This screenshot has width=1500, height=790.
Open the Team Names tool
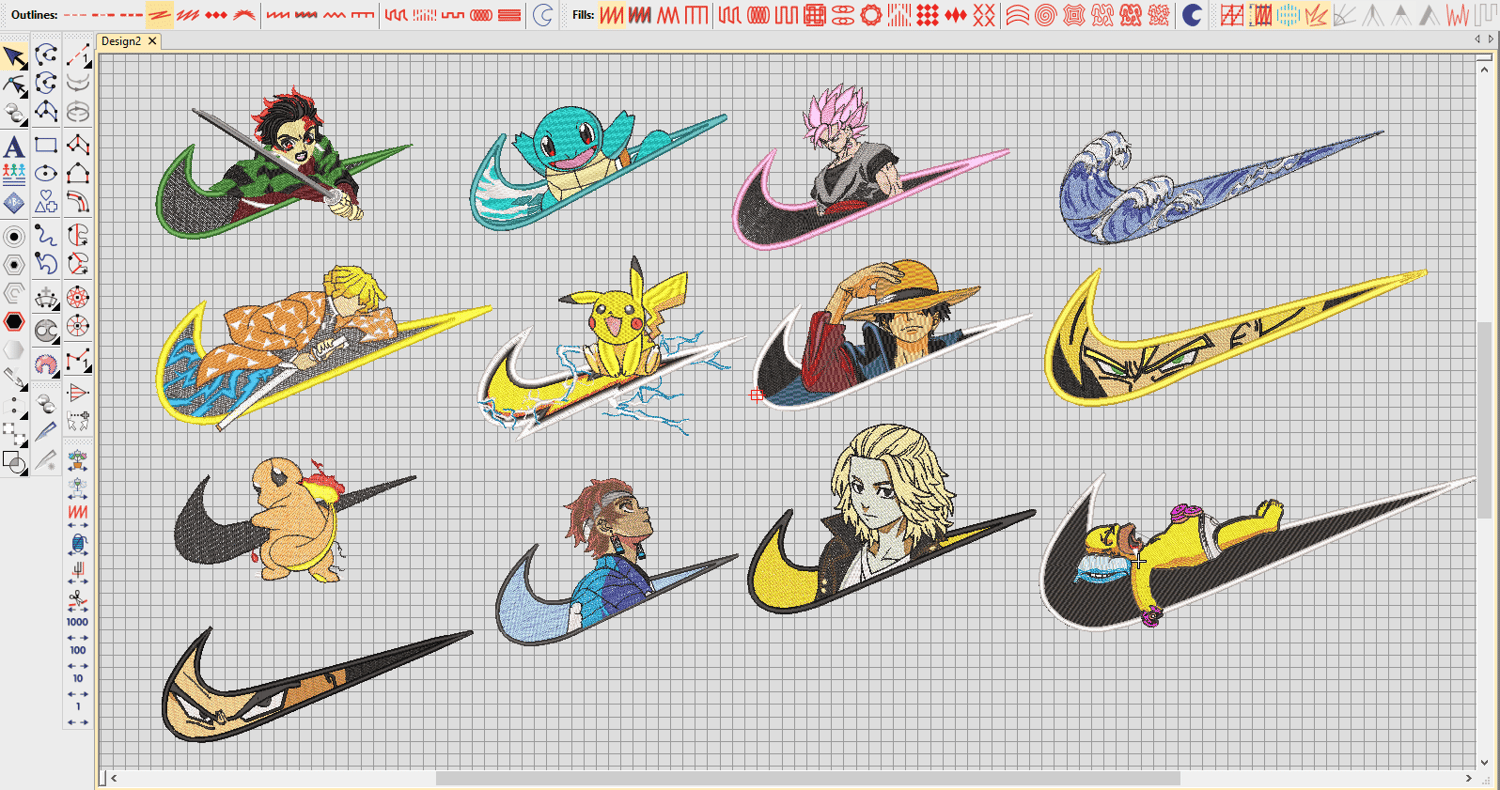coord(14,174)
